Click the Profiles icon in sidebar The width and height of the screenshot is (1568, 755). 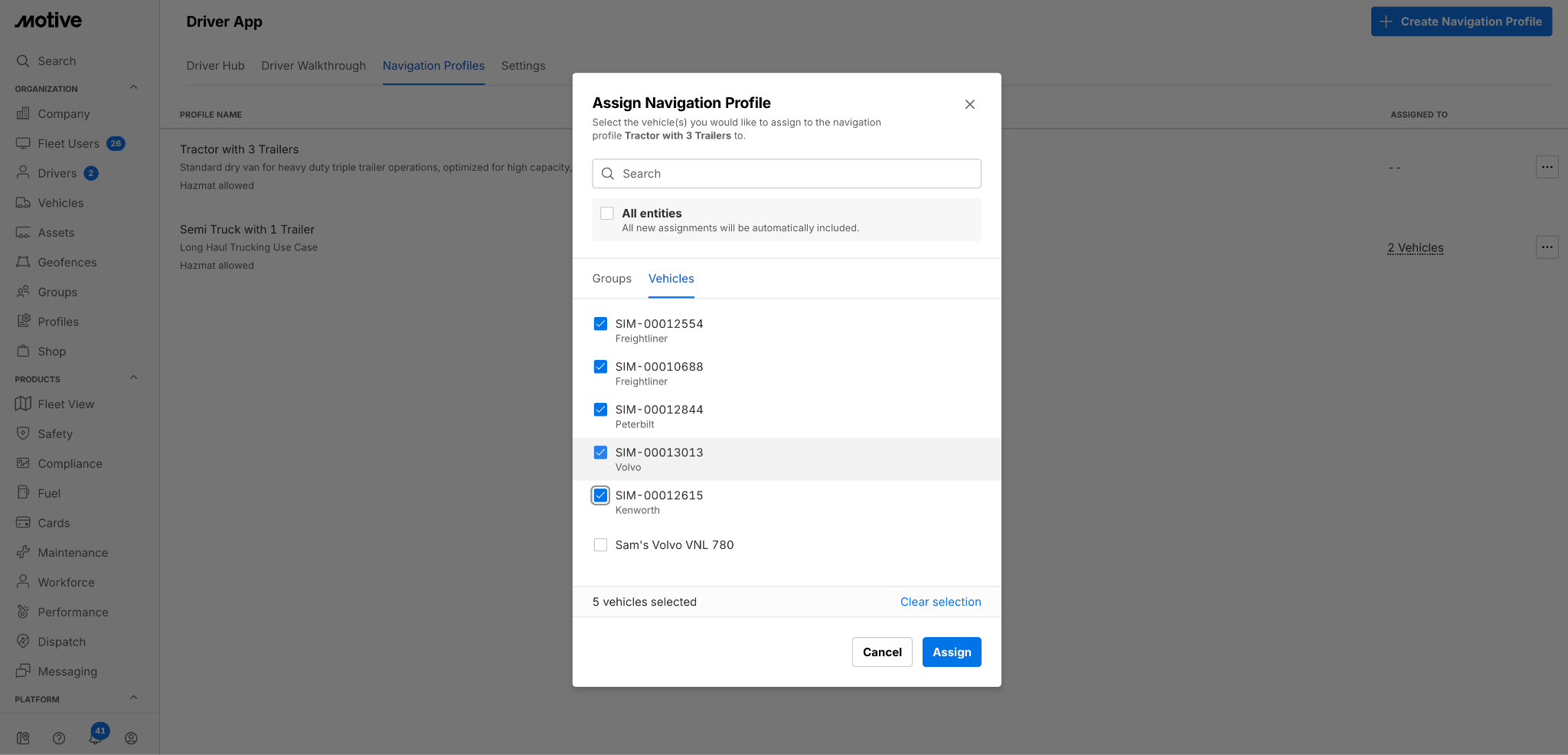tap(23, 322)
